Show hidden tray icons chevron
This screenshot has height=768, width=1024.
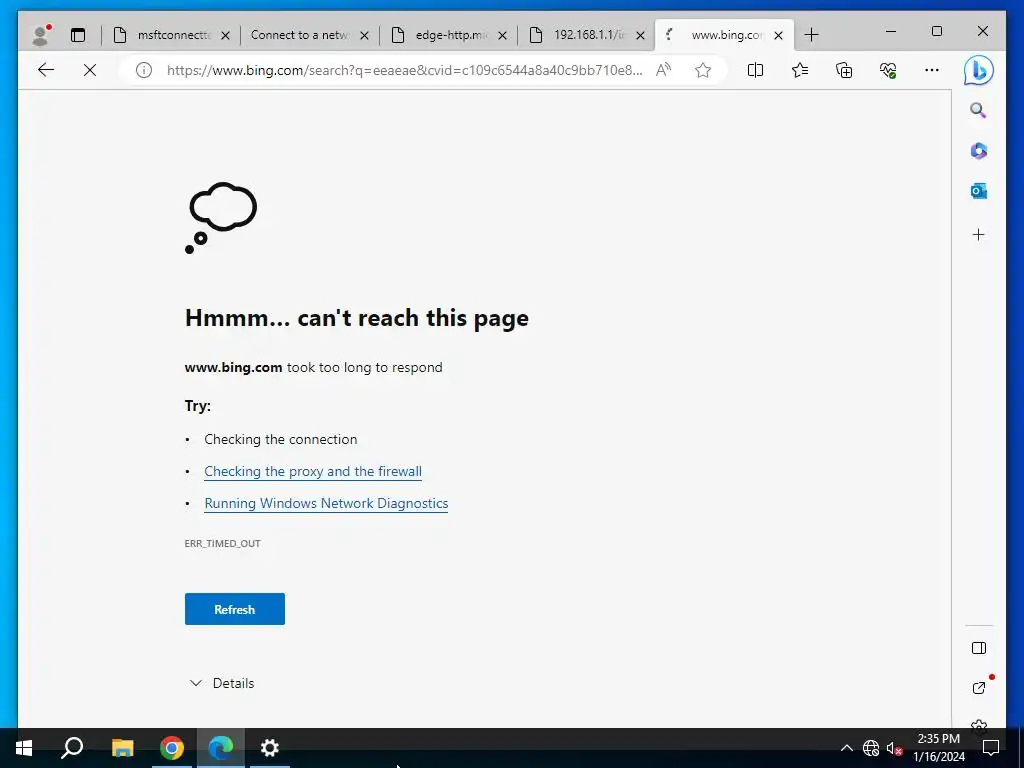coord(846,748)
